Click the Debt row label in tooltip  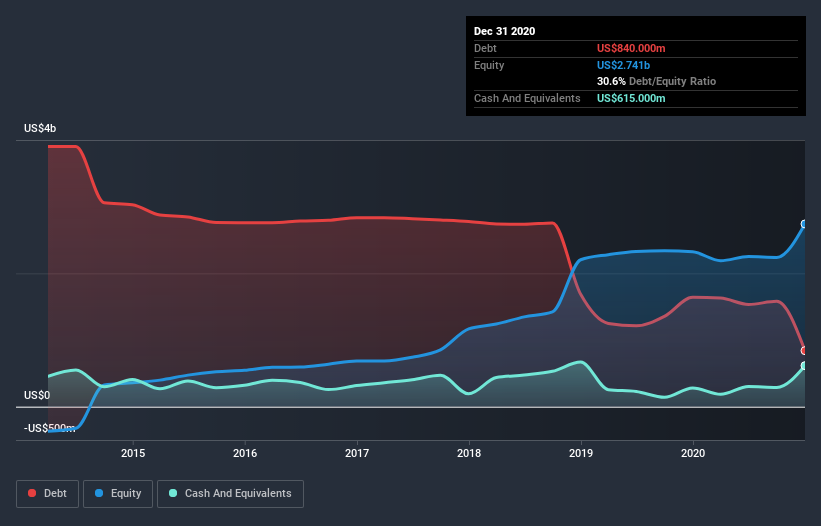485,48
